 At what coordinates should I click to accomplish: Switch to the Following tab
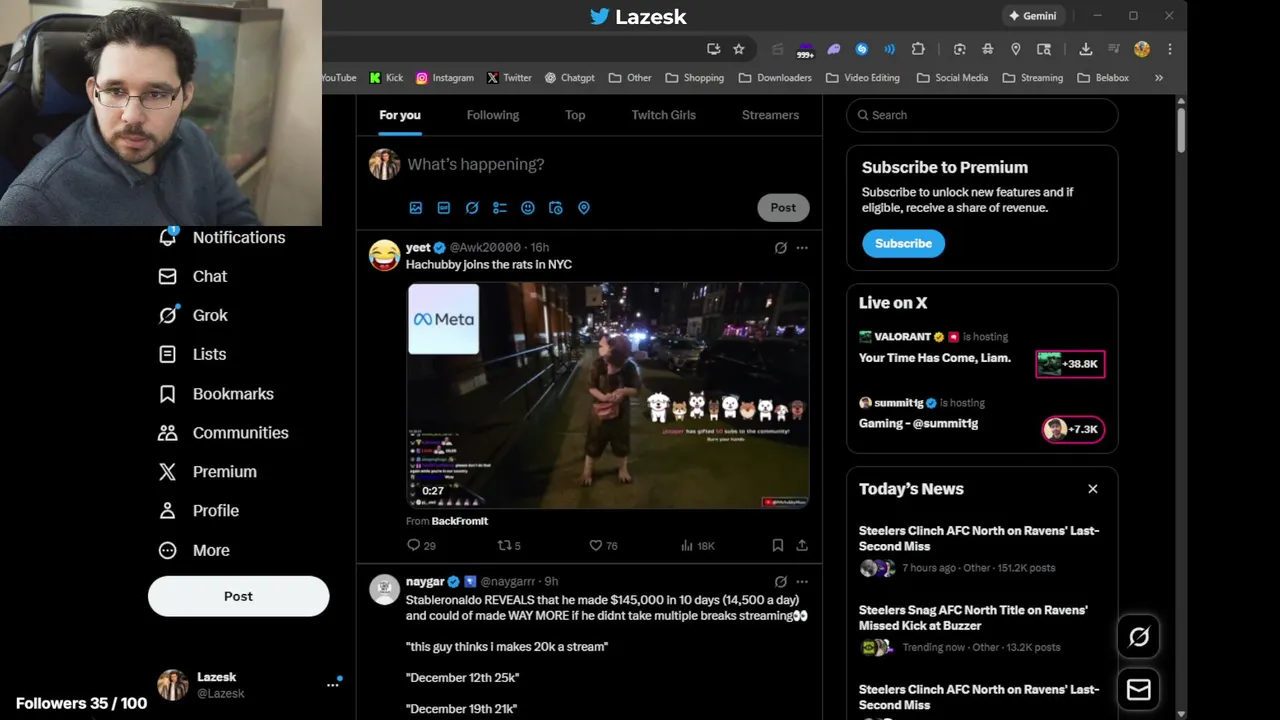click(x=493, y=115)
